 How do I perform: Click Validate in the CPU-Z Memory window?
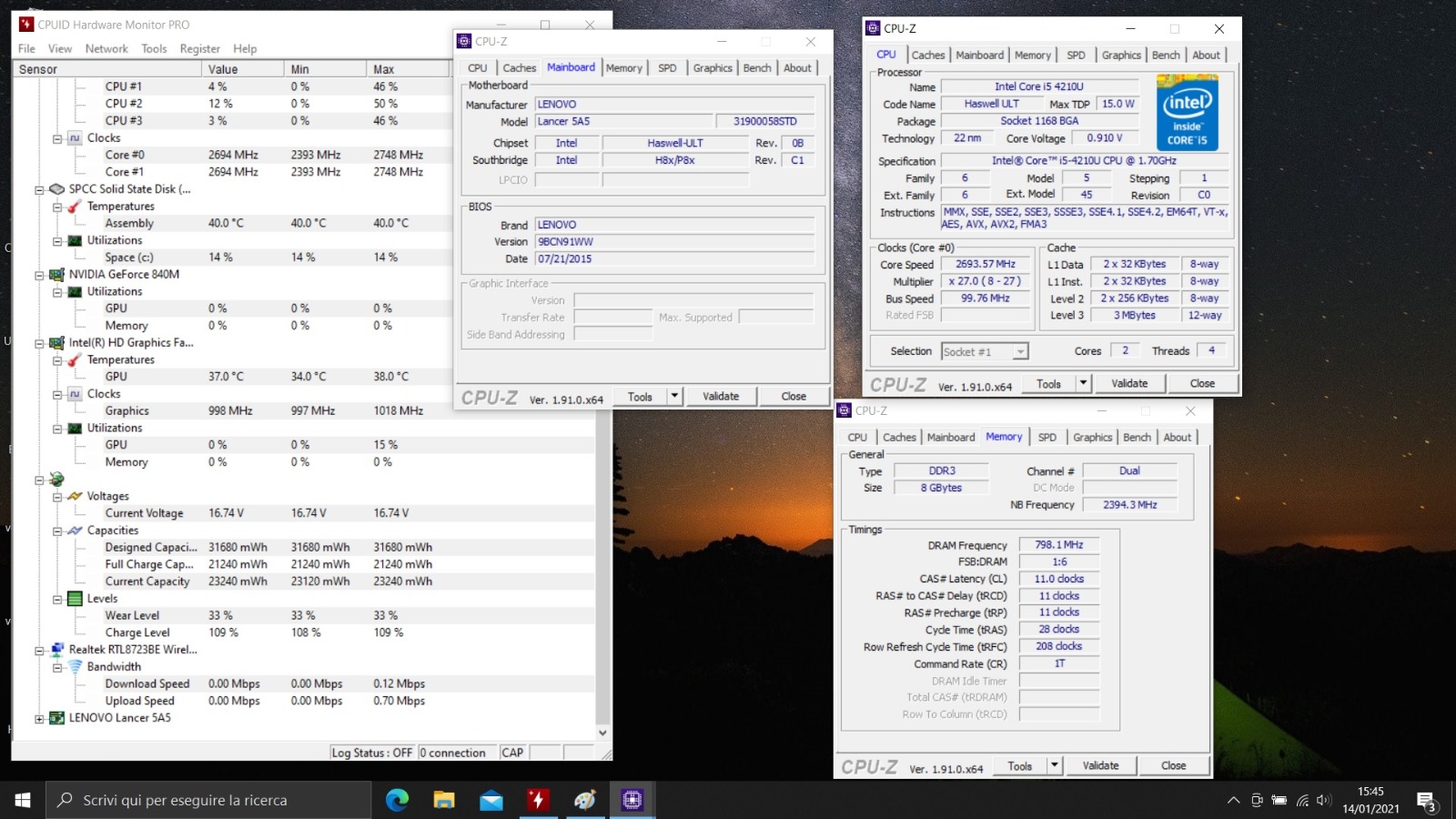click(1101, 765)
